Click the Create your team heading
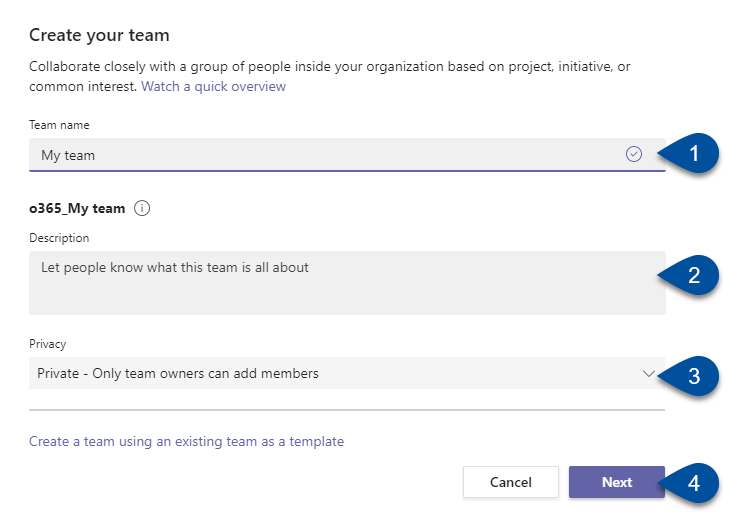The height and width of the screenshot is (523, 741). pos(99,35)
